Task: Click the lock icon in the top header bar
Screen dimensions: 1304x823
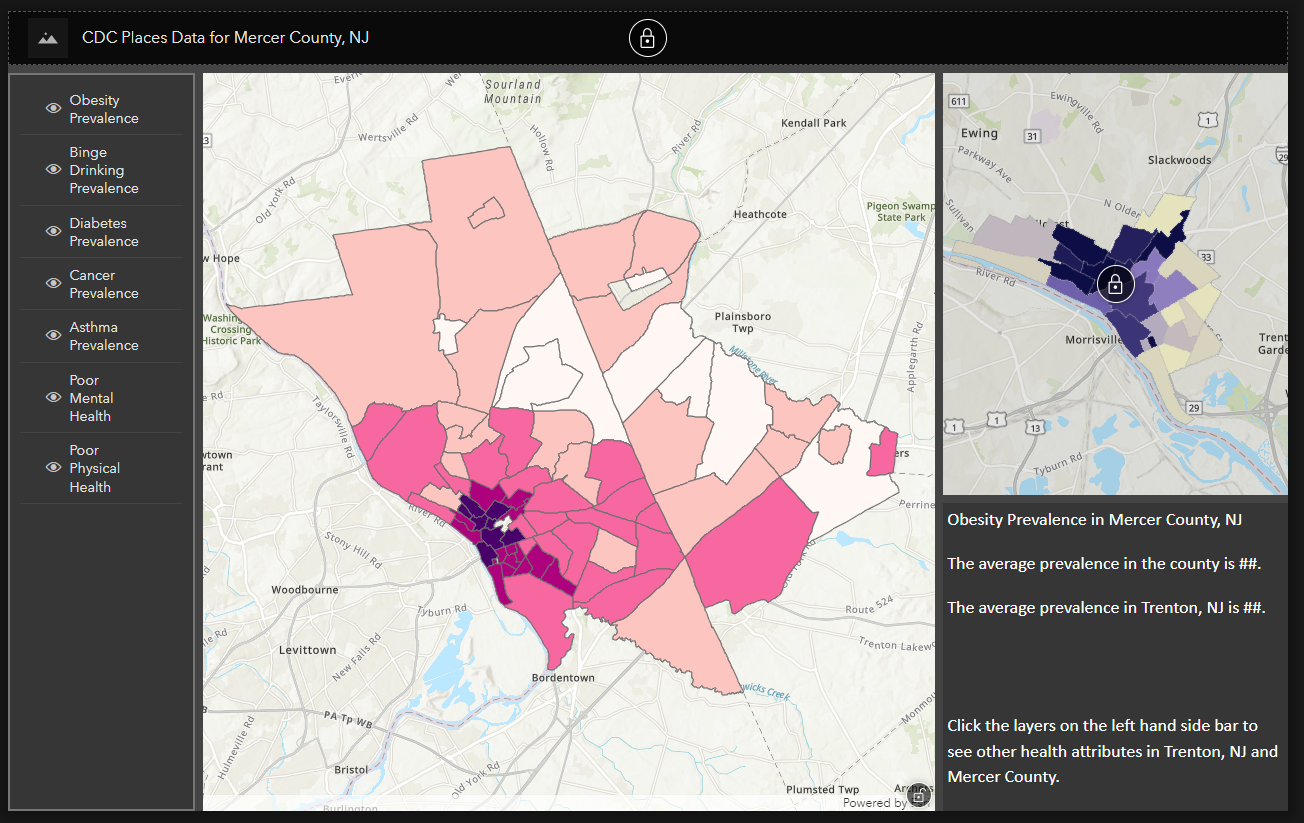Action: pyautogui.click(x=647, y=38)
